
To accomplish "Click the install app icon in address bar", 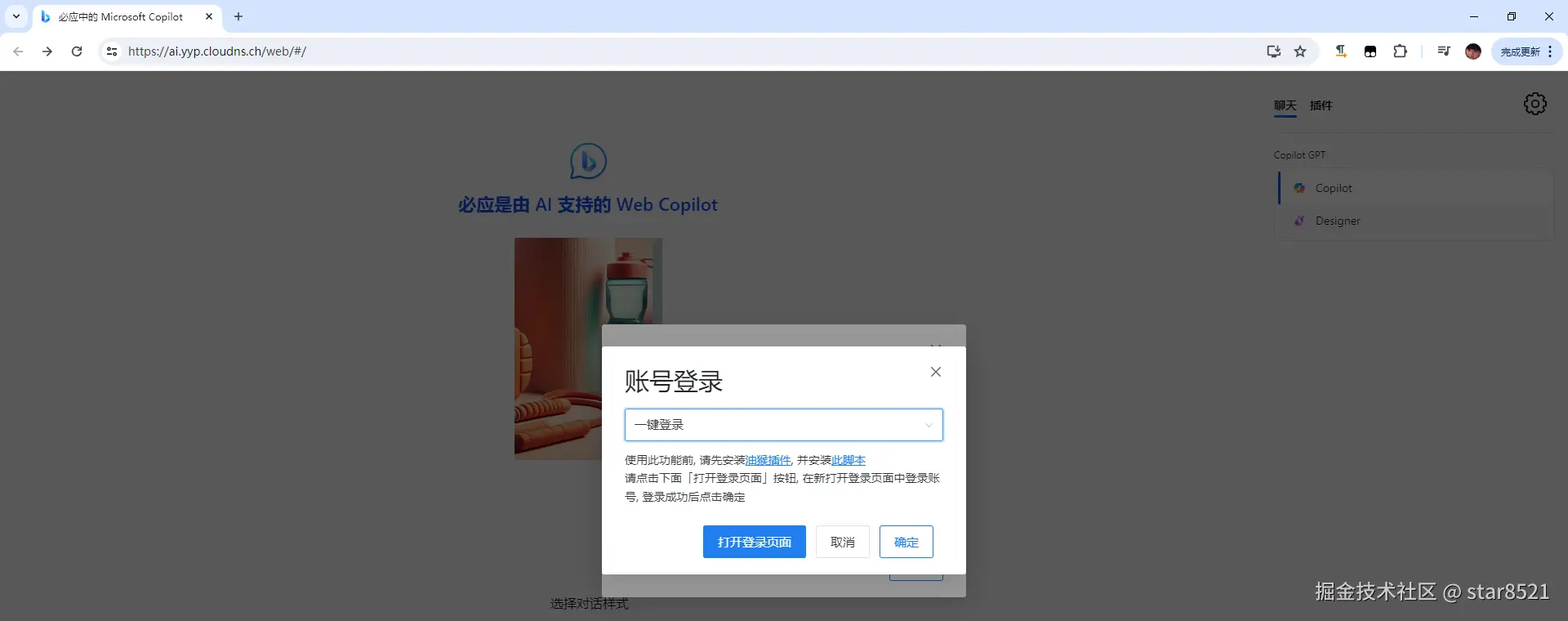I will (x=1274, y=51).
